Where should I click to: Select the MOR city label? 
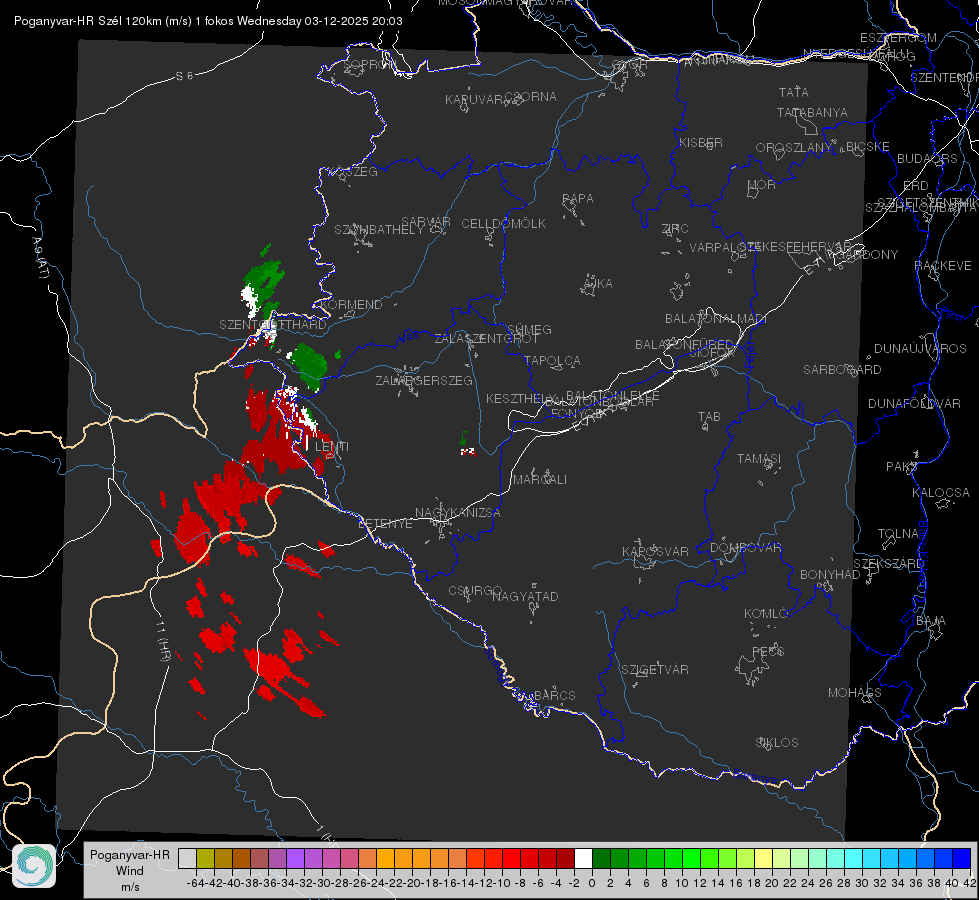(761, 184)
